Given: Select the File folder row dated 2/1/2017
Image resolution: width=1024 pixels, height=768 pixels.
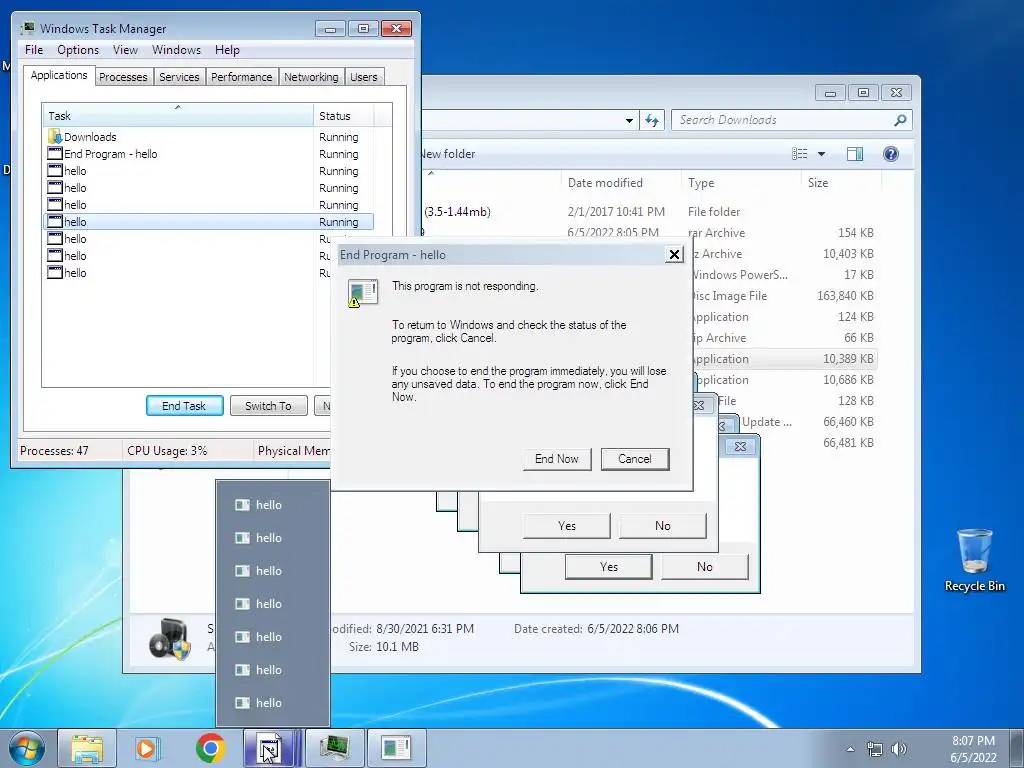Looking at the screenshot, I should coord(650,212).
